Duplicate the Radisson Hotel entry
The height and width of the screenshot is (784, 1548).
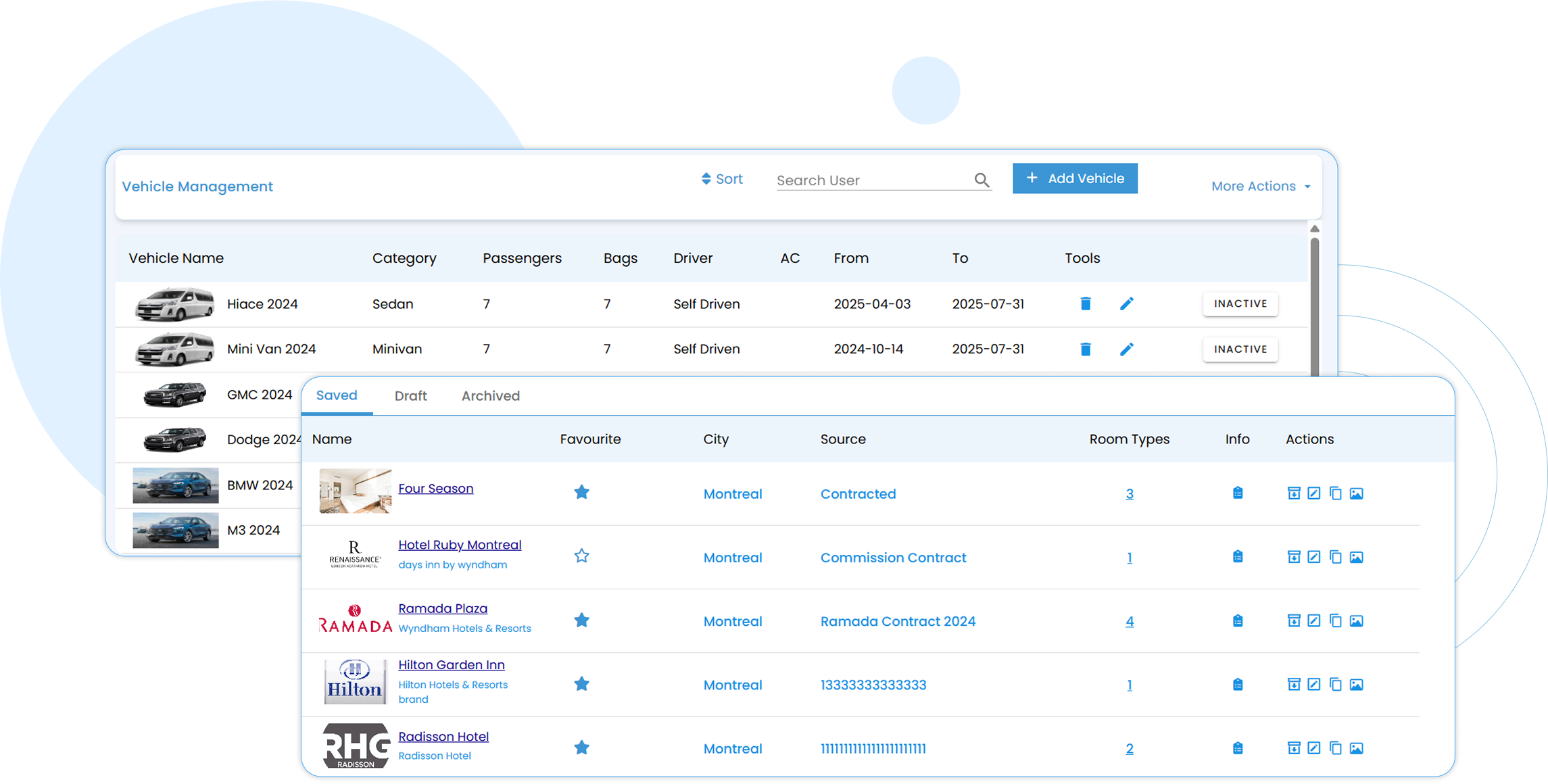(1335, 748)
